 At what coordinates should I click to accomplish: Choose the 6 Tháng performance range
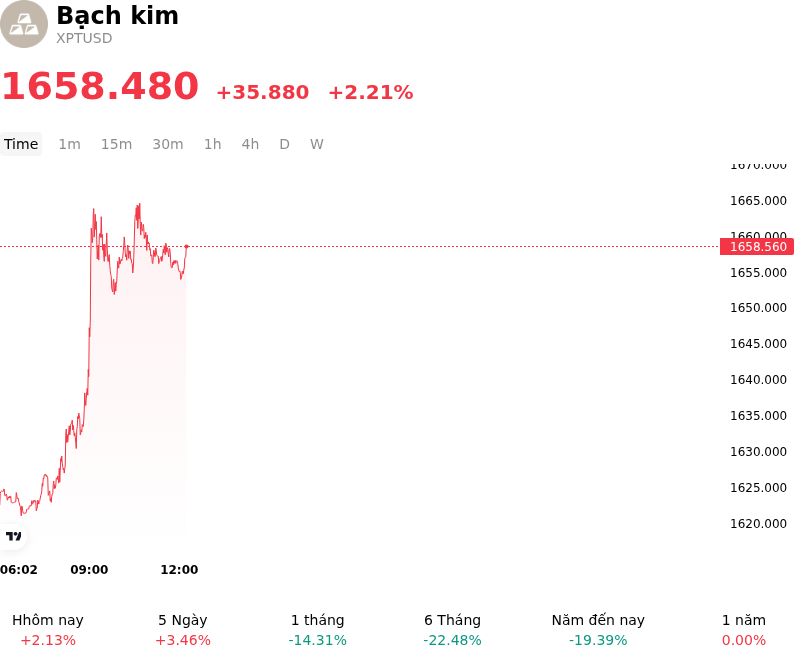pos(452,630)
